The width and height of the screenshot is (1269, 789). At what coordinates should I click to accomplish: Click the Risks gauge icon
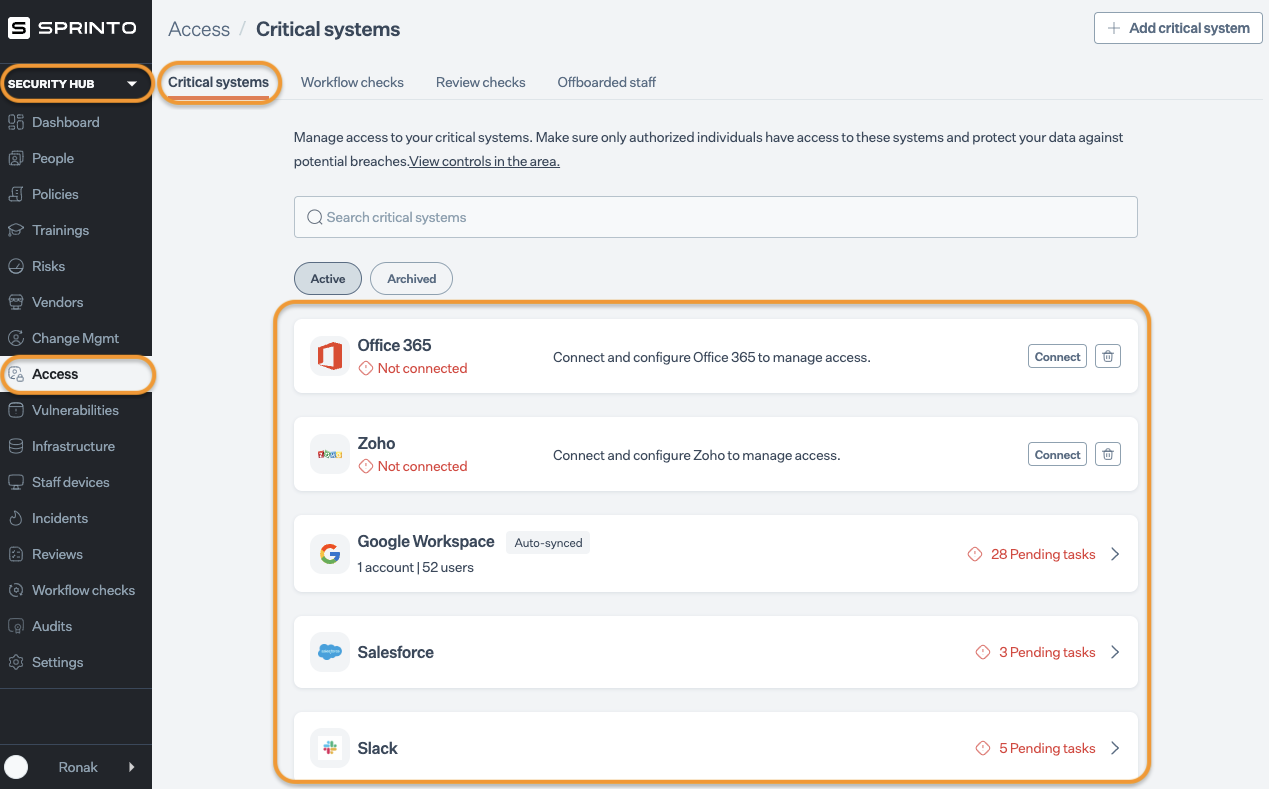click(15, 266)
